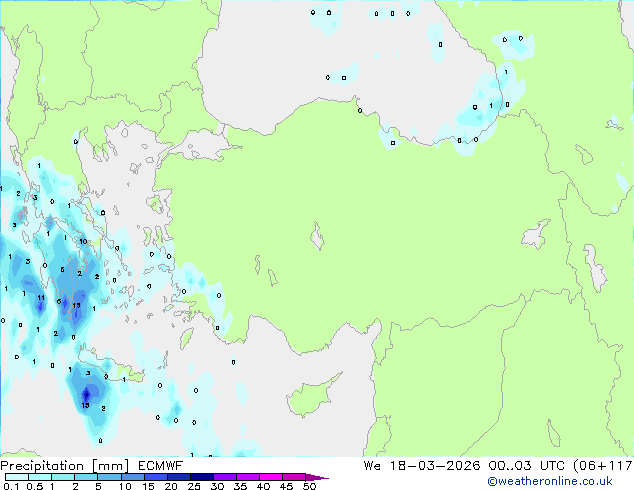Viewport: 634px width, 490px height.
Task: Click the arrow tip above 50 mm in the legend
Action: point(317,477)
